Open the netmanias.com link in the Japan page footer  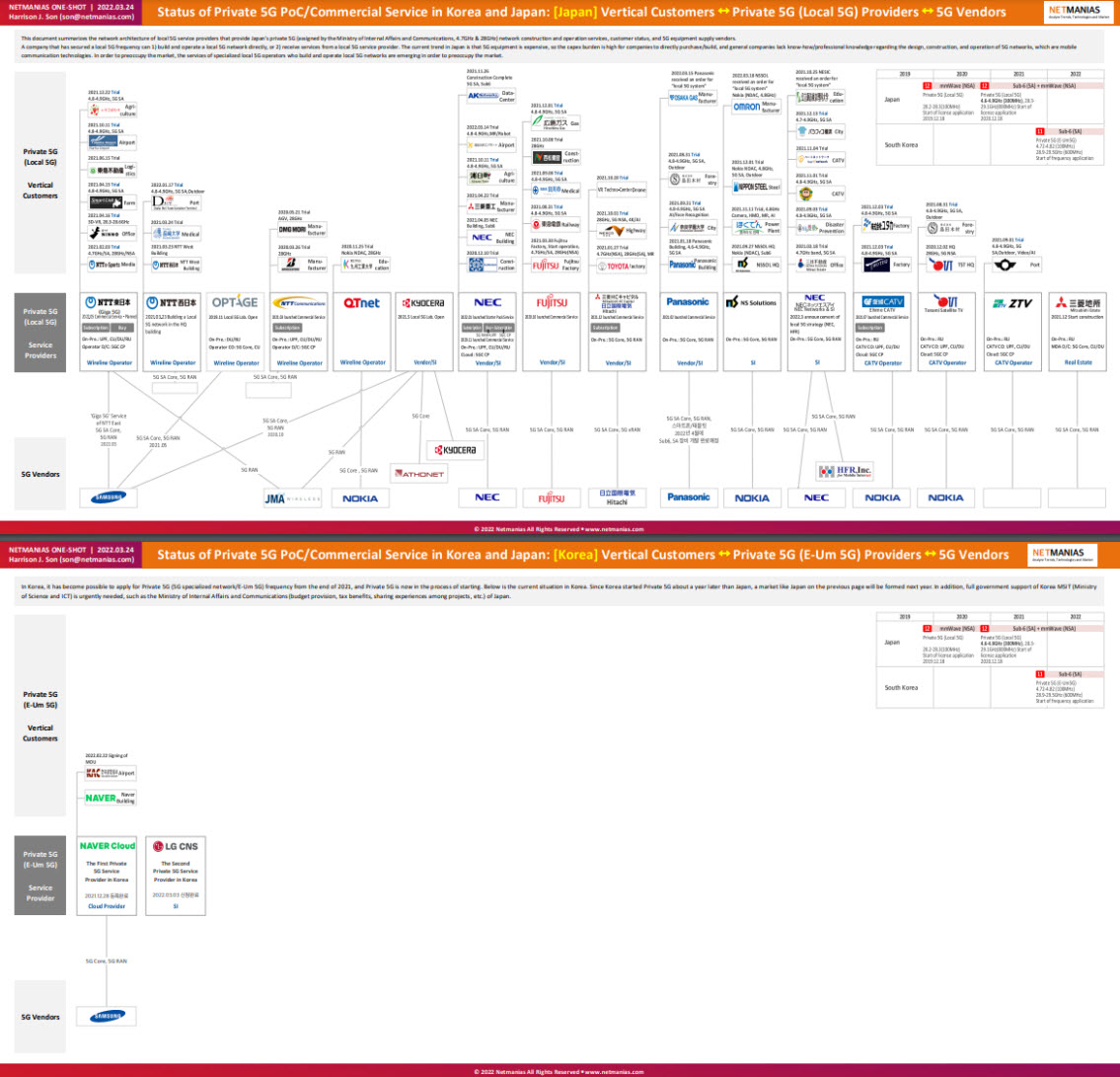615,529
